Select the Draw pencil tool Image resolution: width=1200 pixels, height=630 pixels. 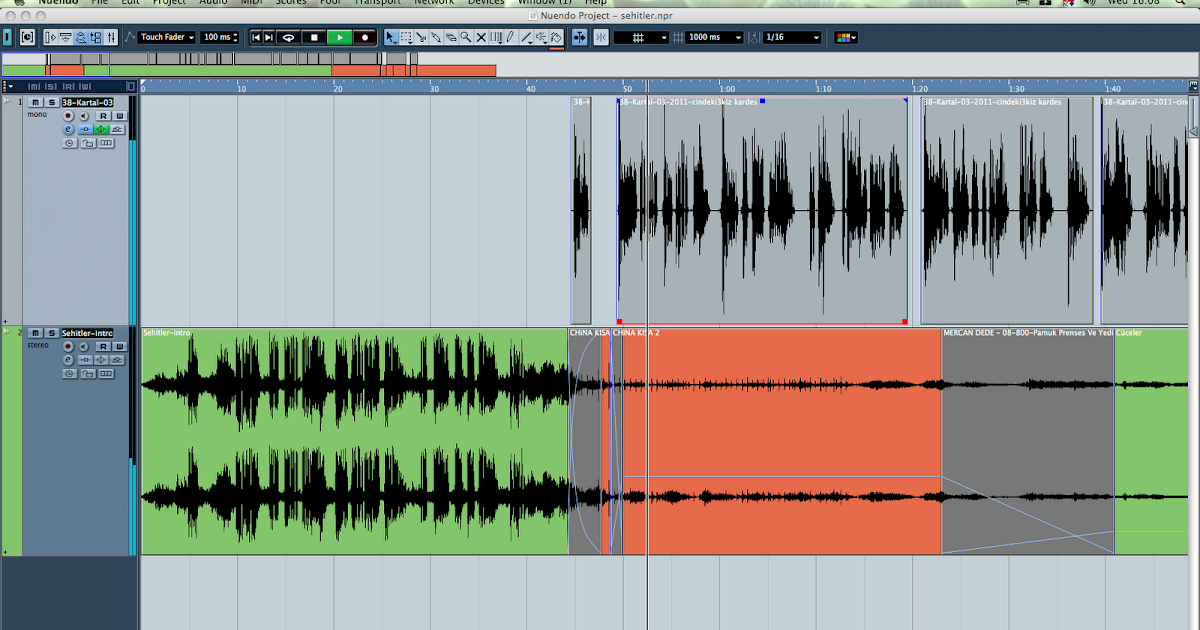[510, 37]
